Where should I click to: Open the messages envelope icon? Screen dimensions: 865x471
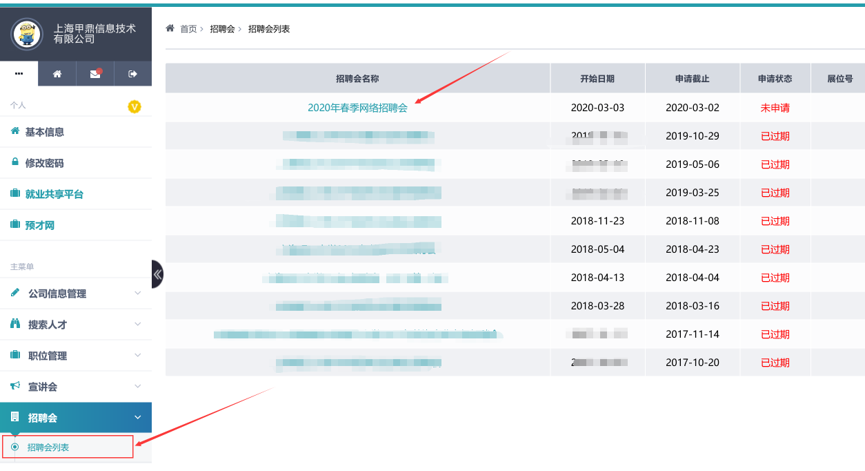[x=95, y=74]
